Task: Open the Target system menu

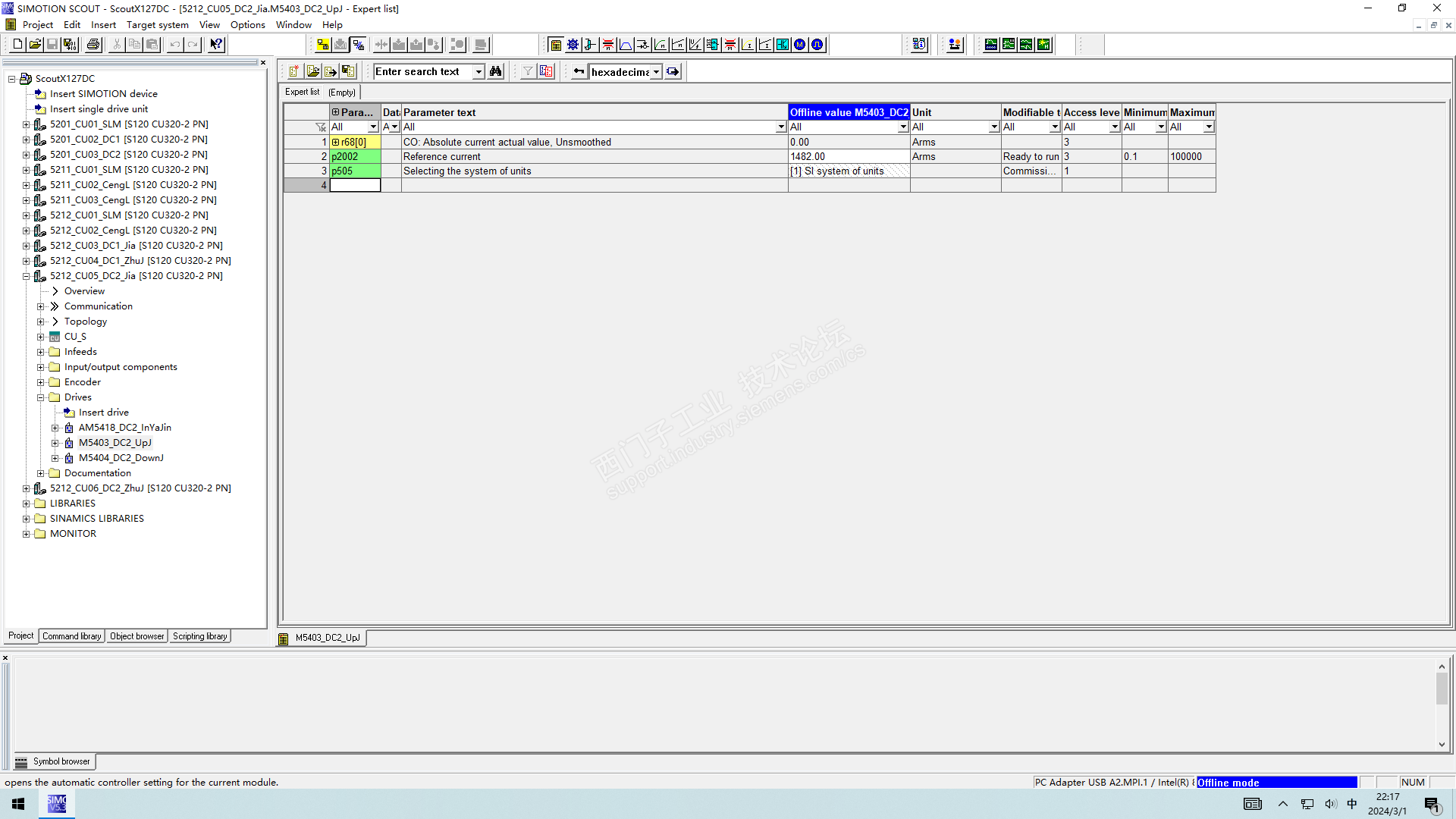Action: coord(157,25)
